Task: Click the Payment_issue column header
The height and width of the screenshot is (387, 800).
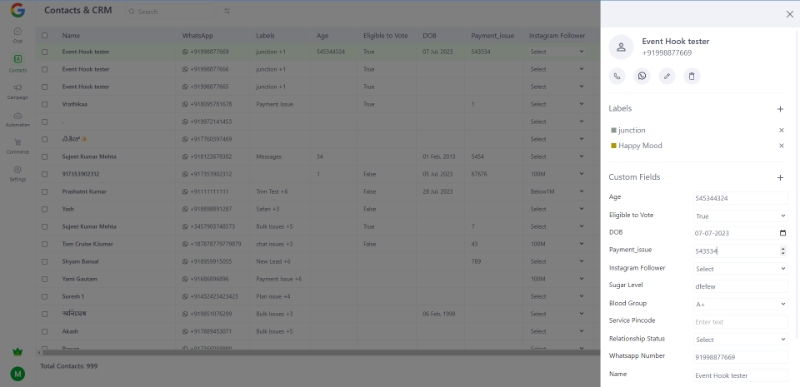Action: click(x=492, y=36)
